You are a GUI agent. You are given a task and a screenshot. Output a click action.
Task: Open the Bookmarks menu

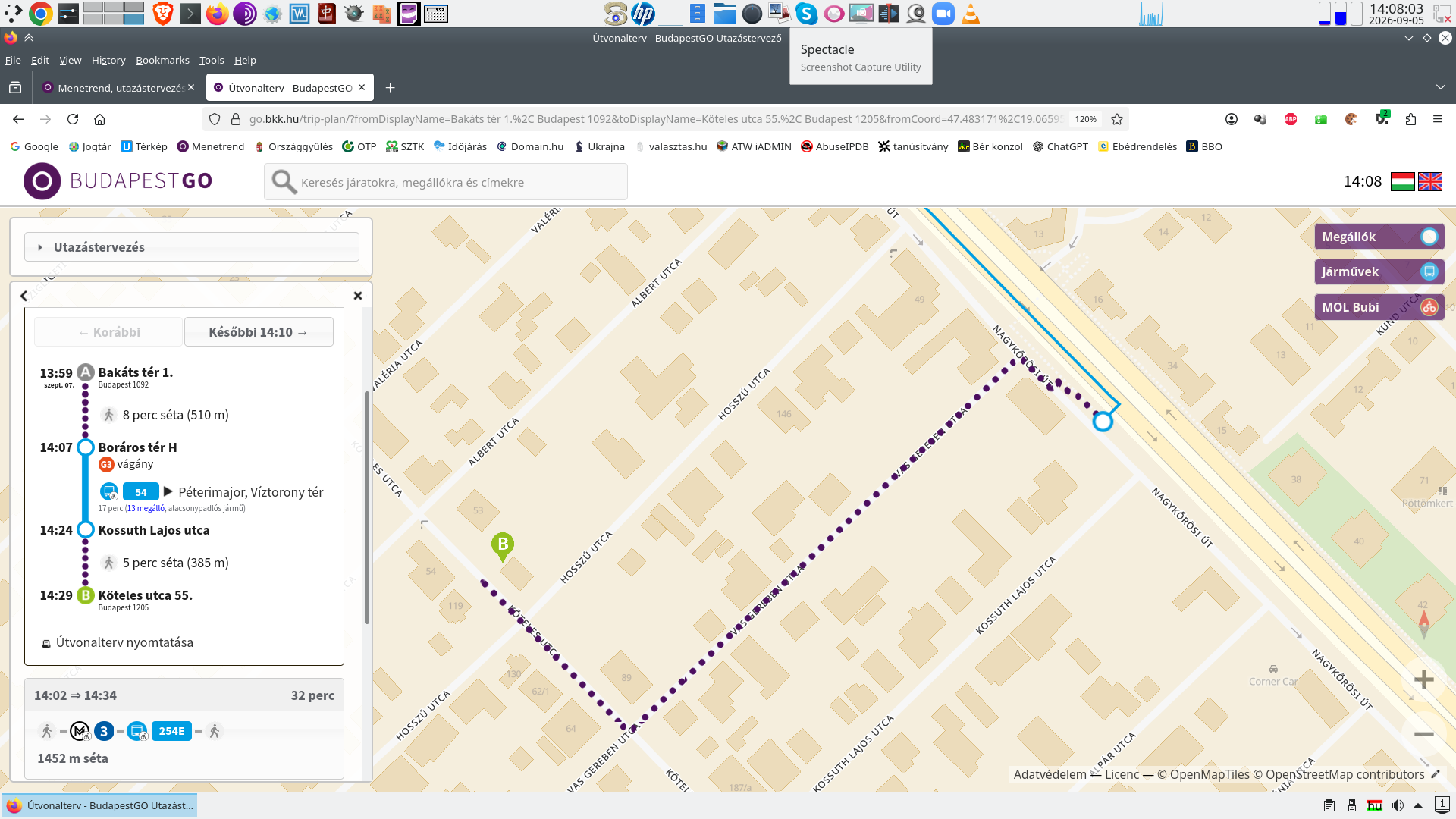(x=162, y=60)
